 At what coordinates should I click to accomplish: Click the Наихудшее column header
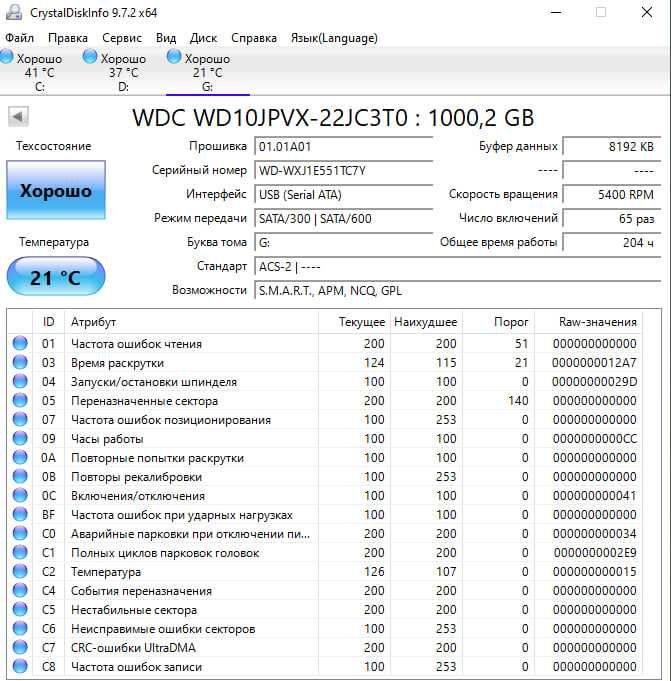426,322
